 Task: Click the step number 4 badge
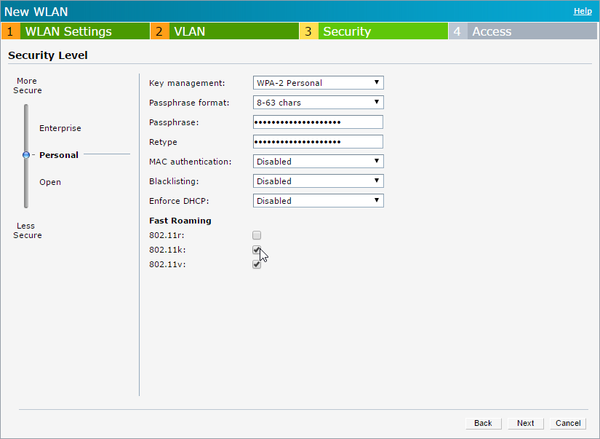point(458,31)
